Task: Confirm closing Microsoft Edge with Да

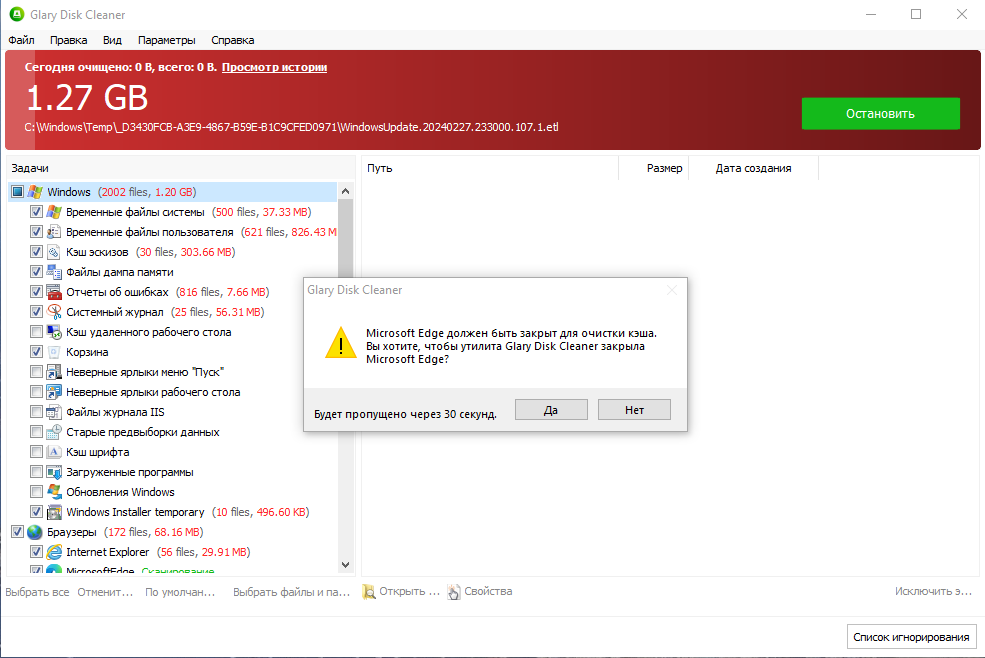Action: (551, 409)
